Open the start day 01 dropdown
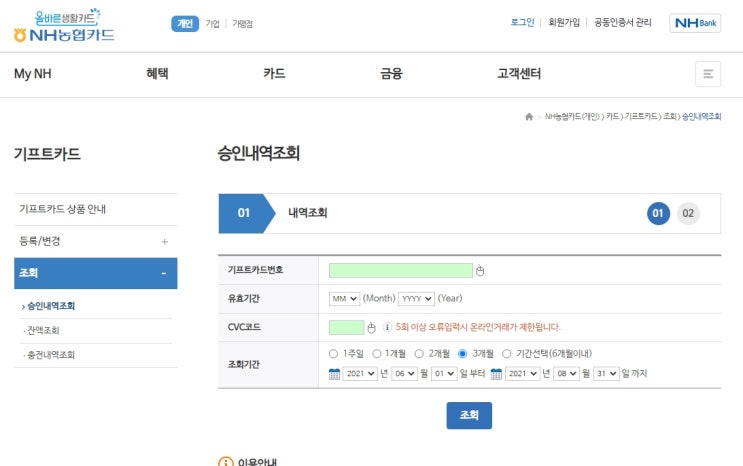The image size is (743, 466). (x=444, y=374)
